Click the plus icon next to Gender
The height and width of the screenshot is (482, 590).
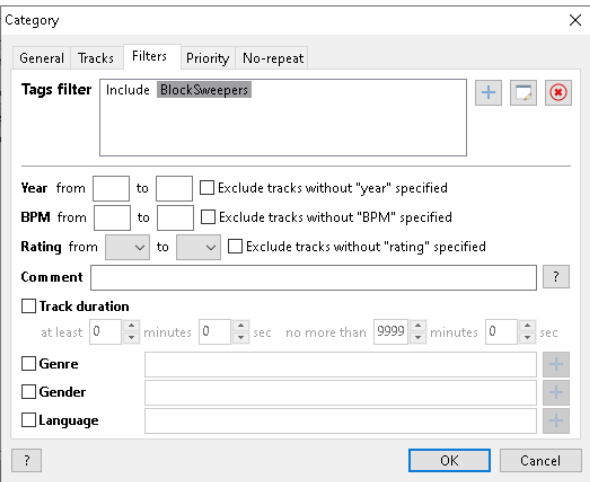(556, 392)
